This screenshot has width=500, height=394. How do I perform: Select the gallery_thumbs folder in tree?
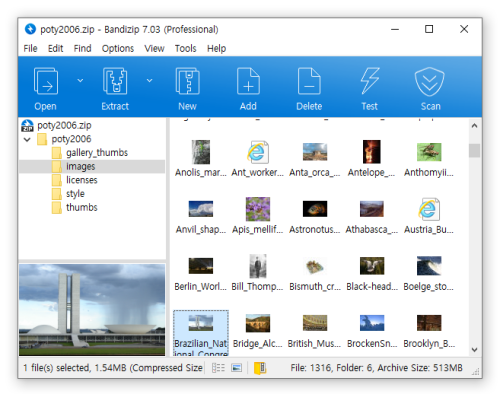pos(97,153)
